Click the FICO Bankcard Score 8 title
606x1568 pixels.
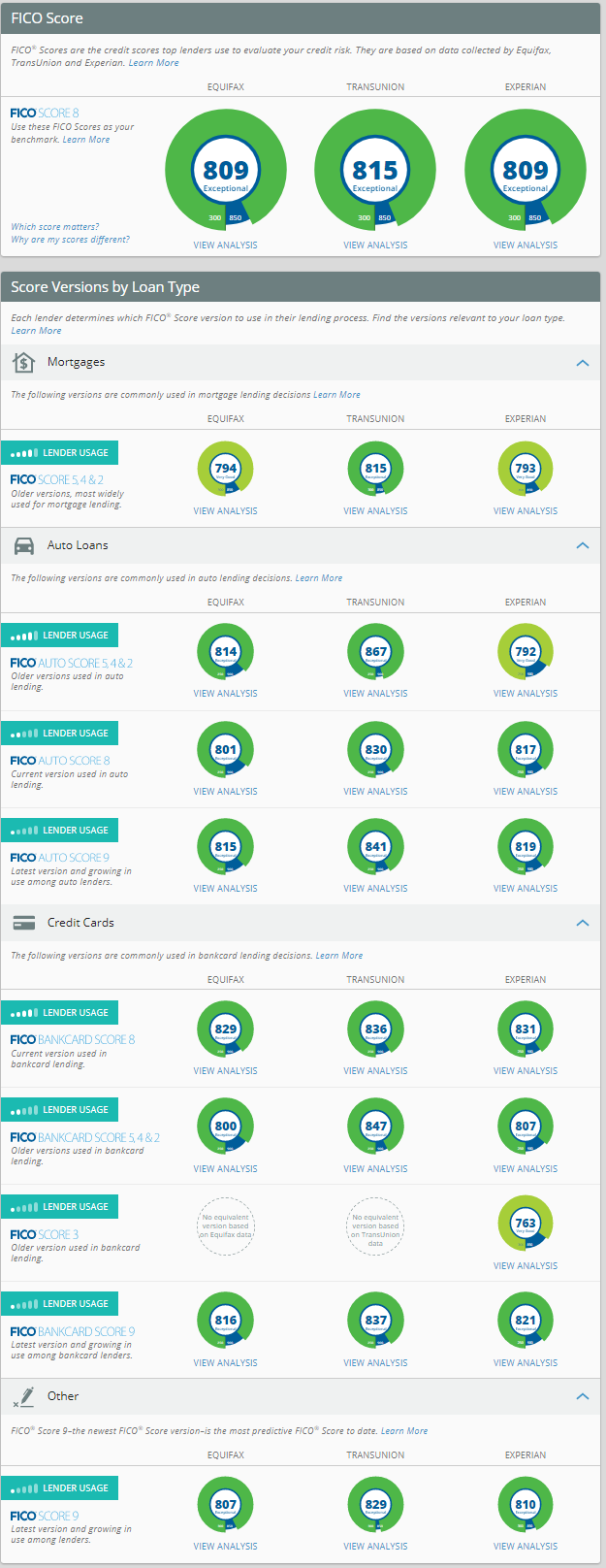click(x=73, y=1039)
